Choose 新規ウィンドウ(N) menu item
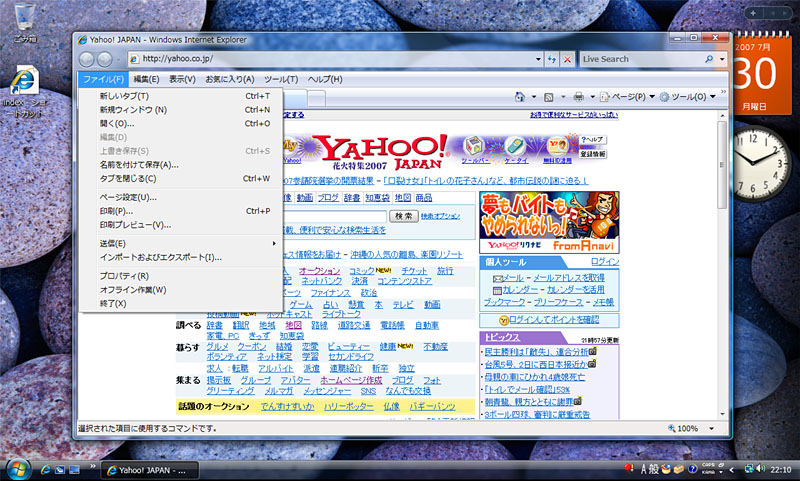This screenshot has height=481, width=800. [181, 110]
